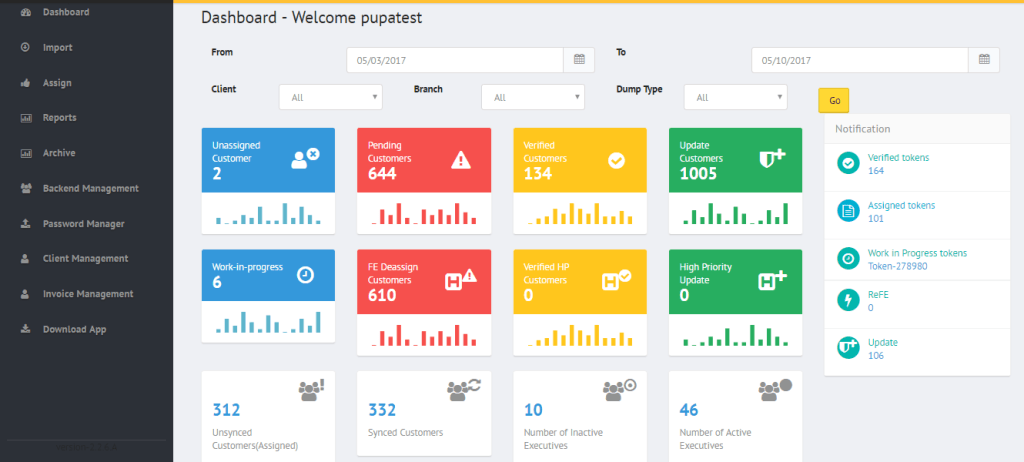Click the yellow Go button
1024x462 pixels.
834,101
